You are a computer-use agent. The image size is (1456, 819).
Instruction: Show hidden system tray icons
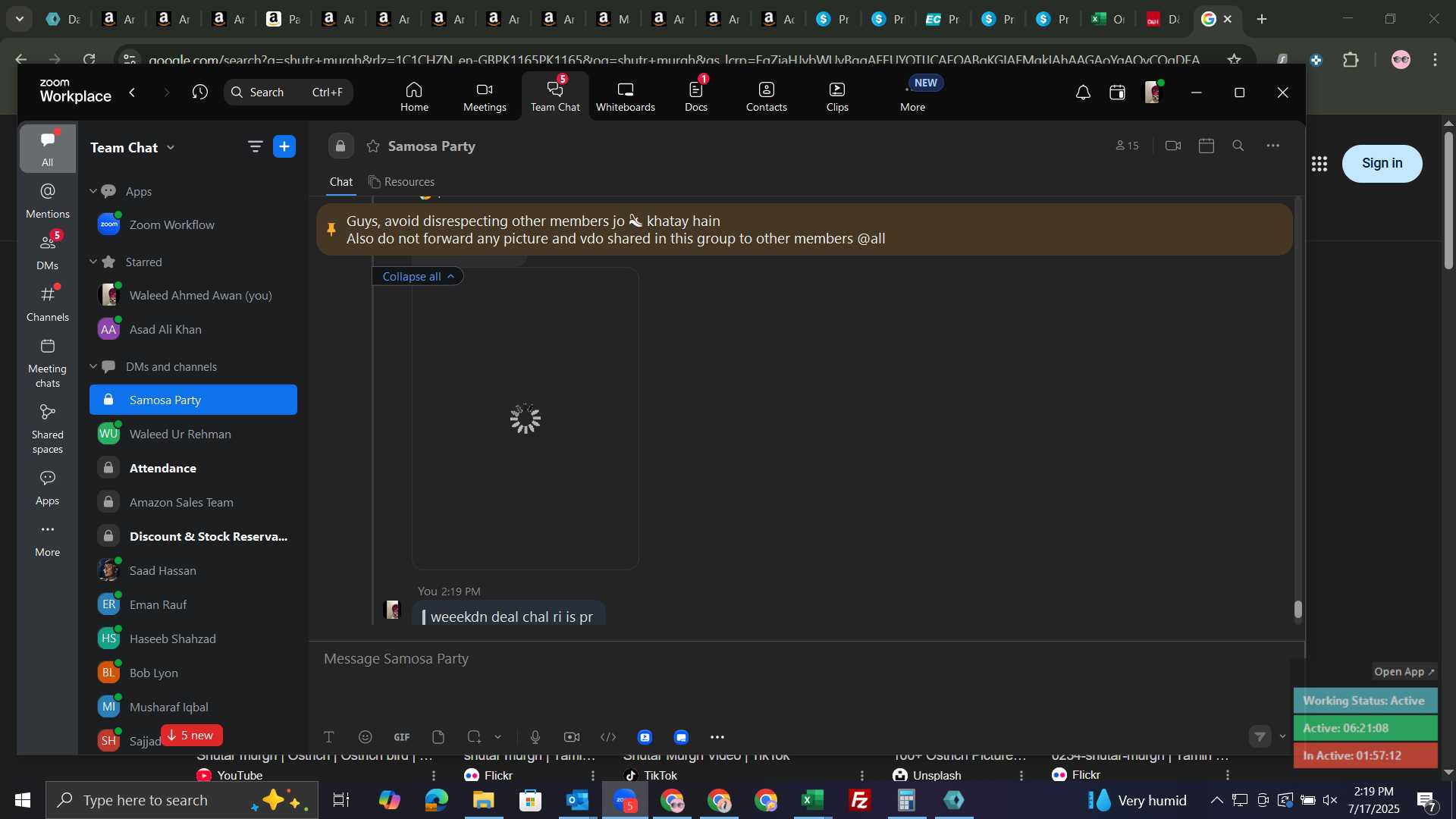1216,800
